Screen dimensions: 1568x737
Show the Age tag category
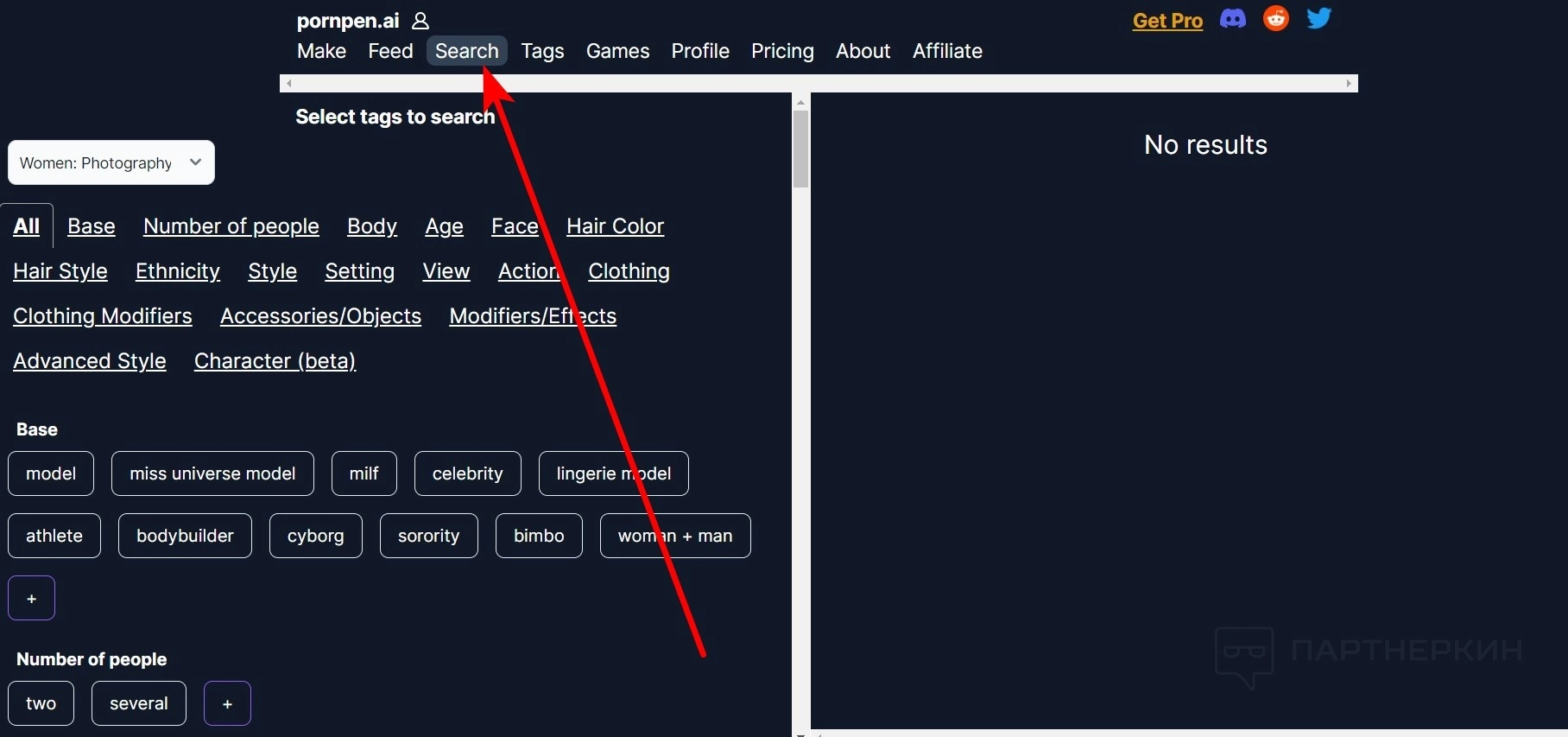444,226
